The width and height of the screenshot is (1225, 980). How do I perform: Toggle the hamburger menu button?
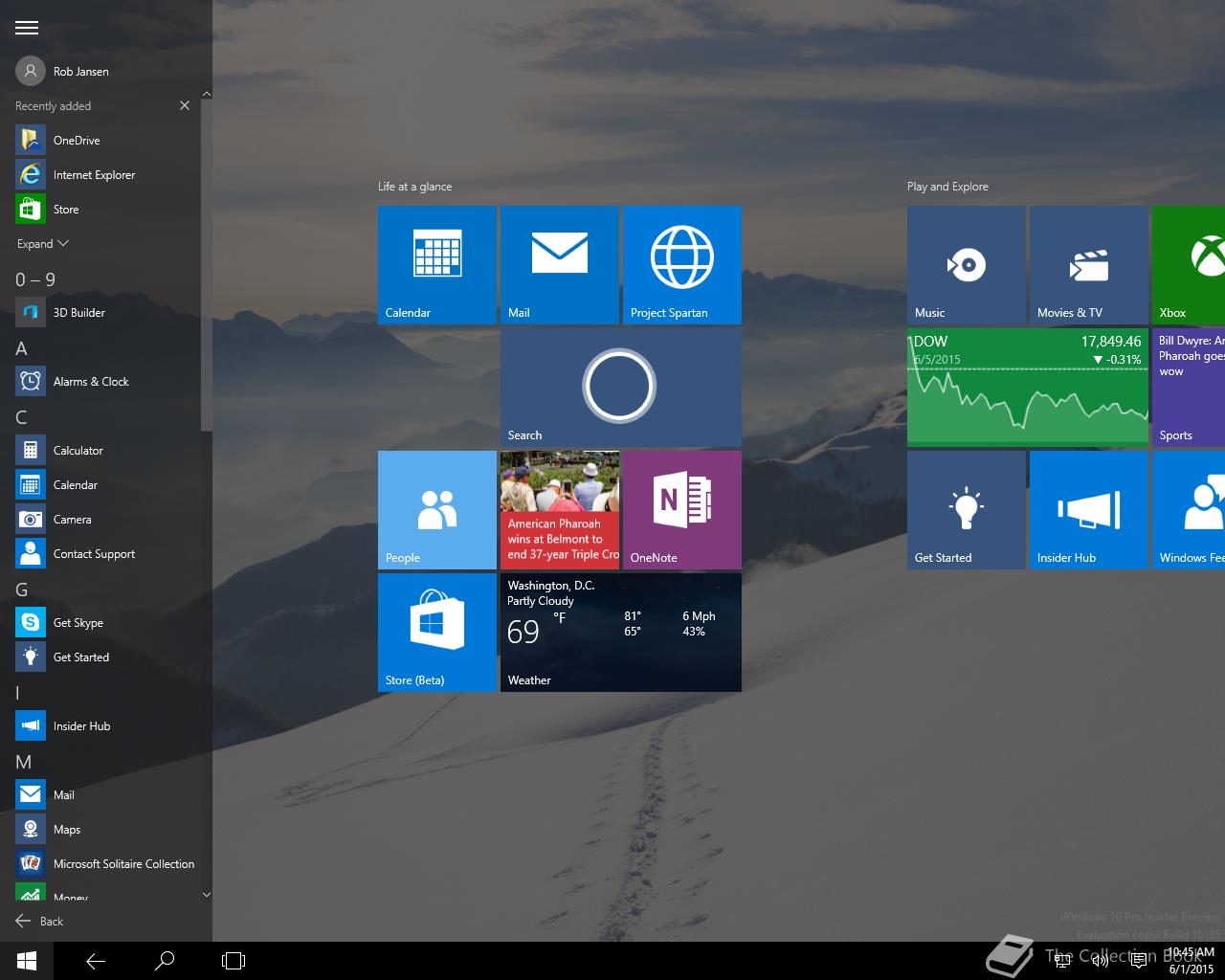coord(27,28)
